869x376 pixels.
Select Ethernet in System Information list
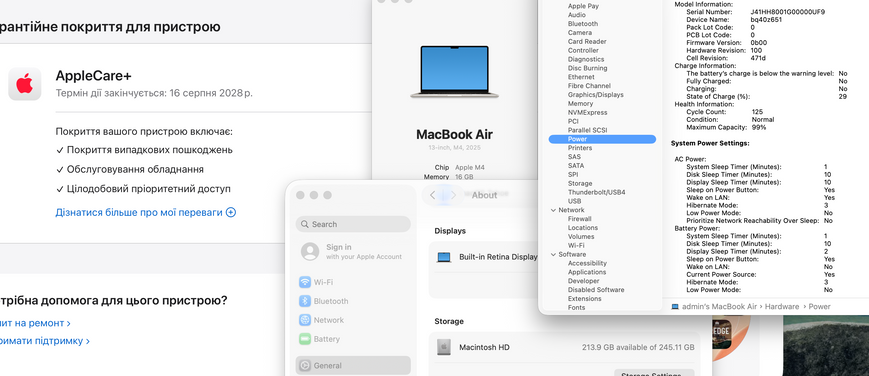(581, 77)
